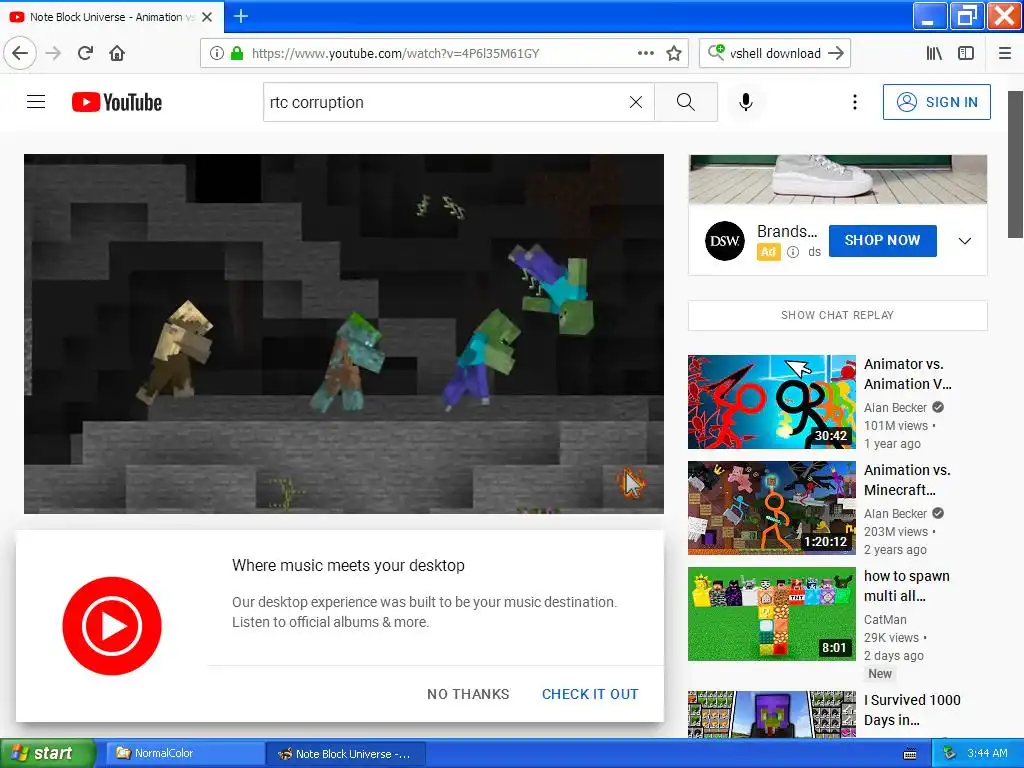1024x768 pixels.
Task: Click the keyboard icon in system tray
Action: 910,754
